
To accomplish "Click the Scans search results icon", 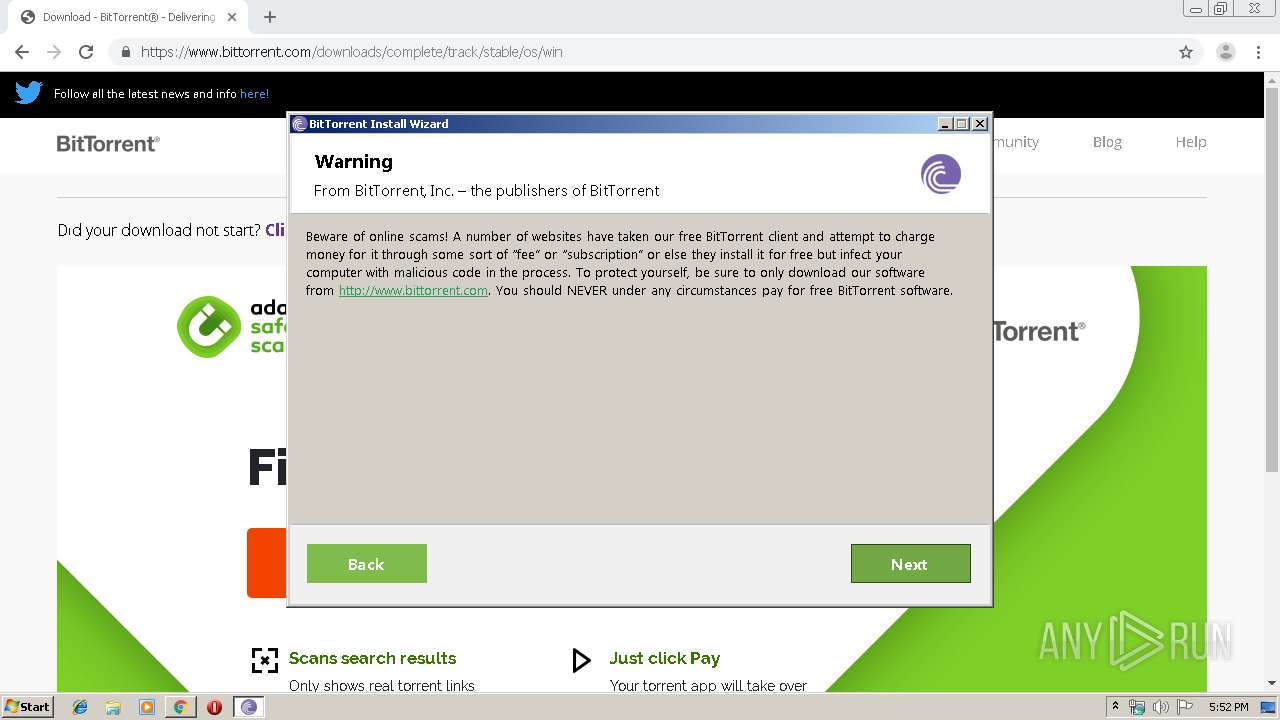I will [264, 660].
